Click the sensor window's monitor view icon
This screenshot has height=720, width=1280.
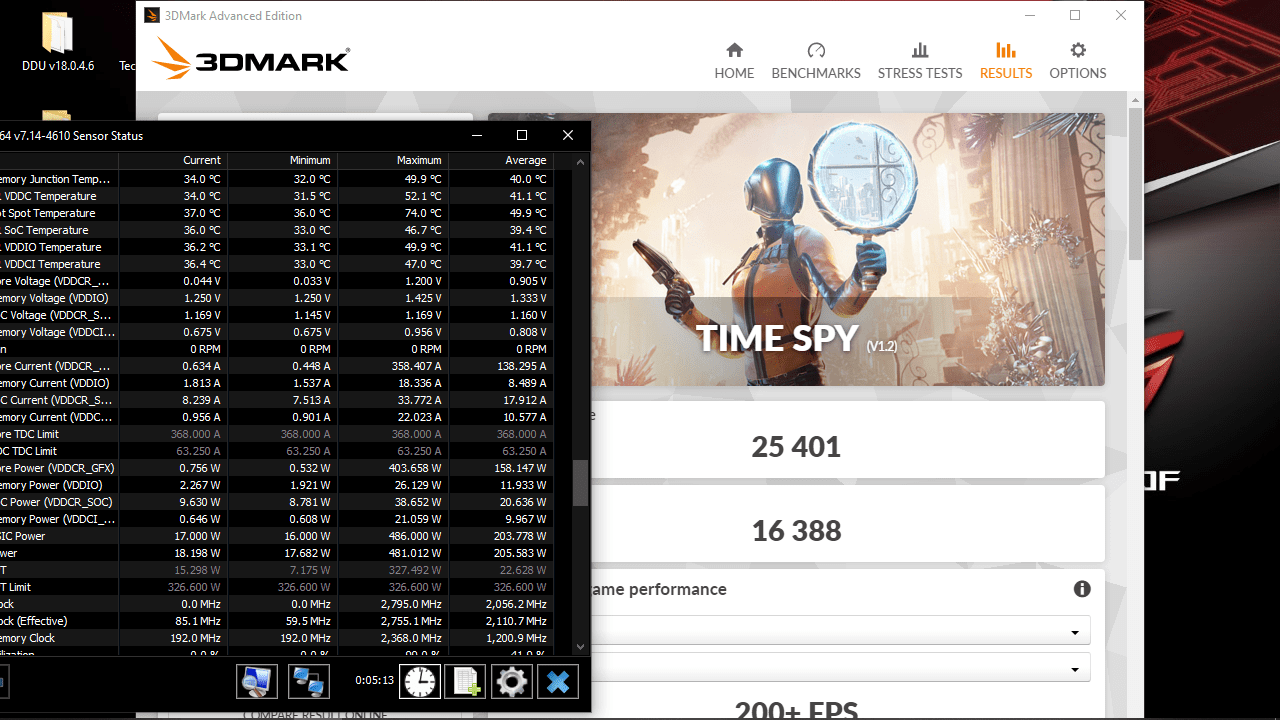pos(257,682)
